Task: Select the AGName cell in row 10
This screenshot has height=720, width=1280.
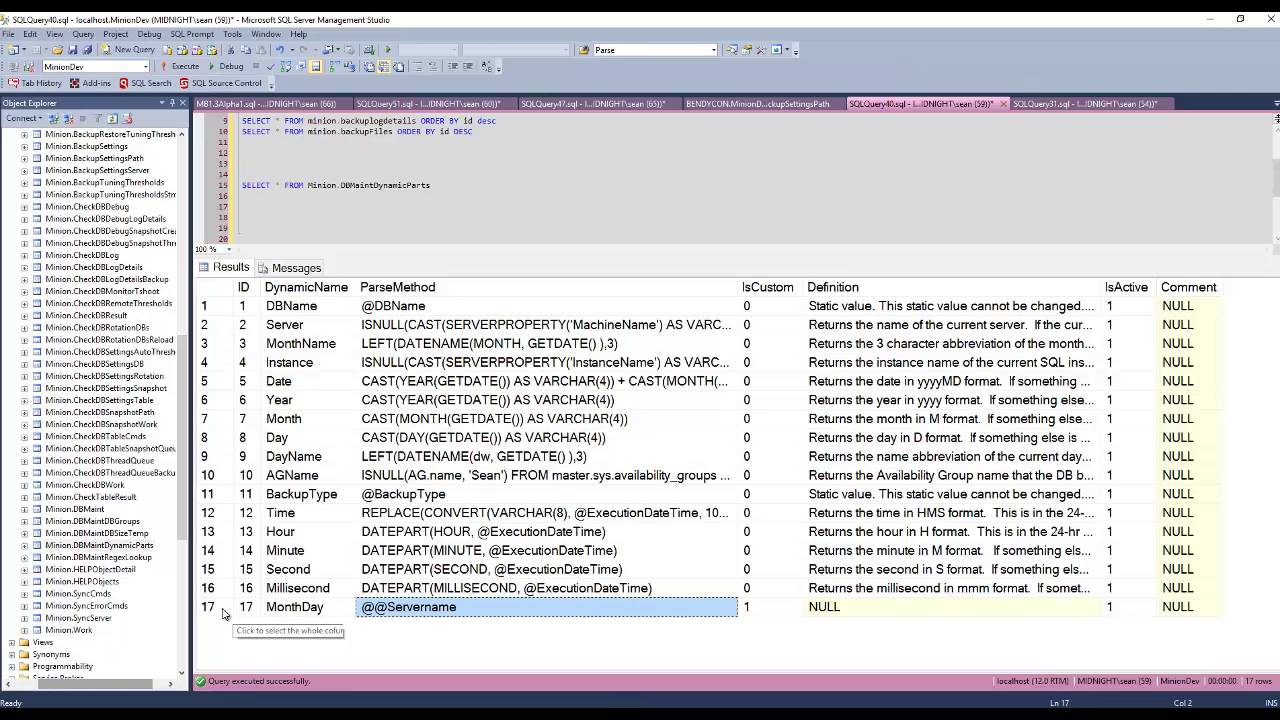Action: pyautogui.click(x=309, y=475)
